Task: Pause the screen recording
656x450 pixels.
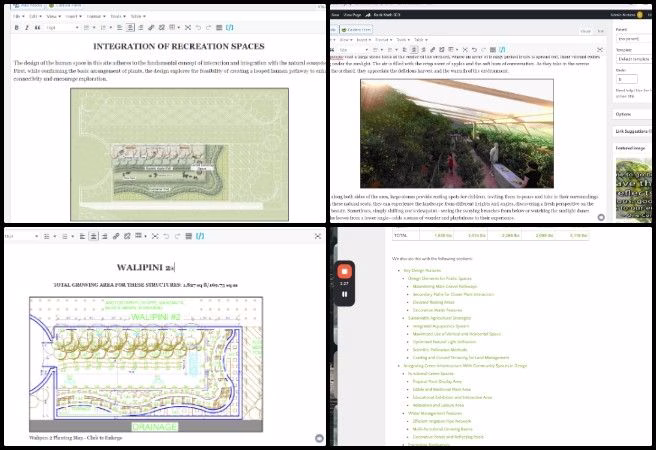Action: coord(344,294)
